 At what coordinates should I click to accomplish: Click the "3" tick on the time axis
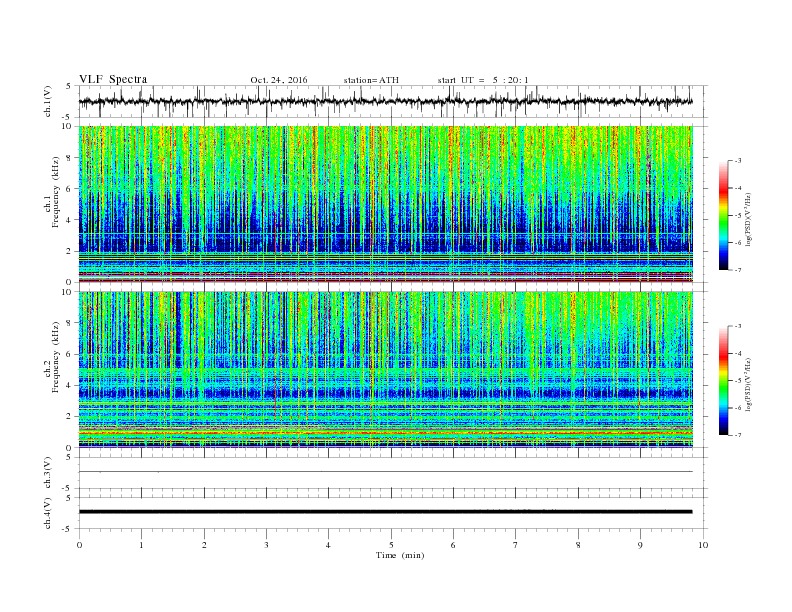click(266, 545)
